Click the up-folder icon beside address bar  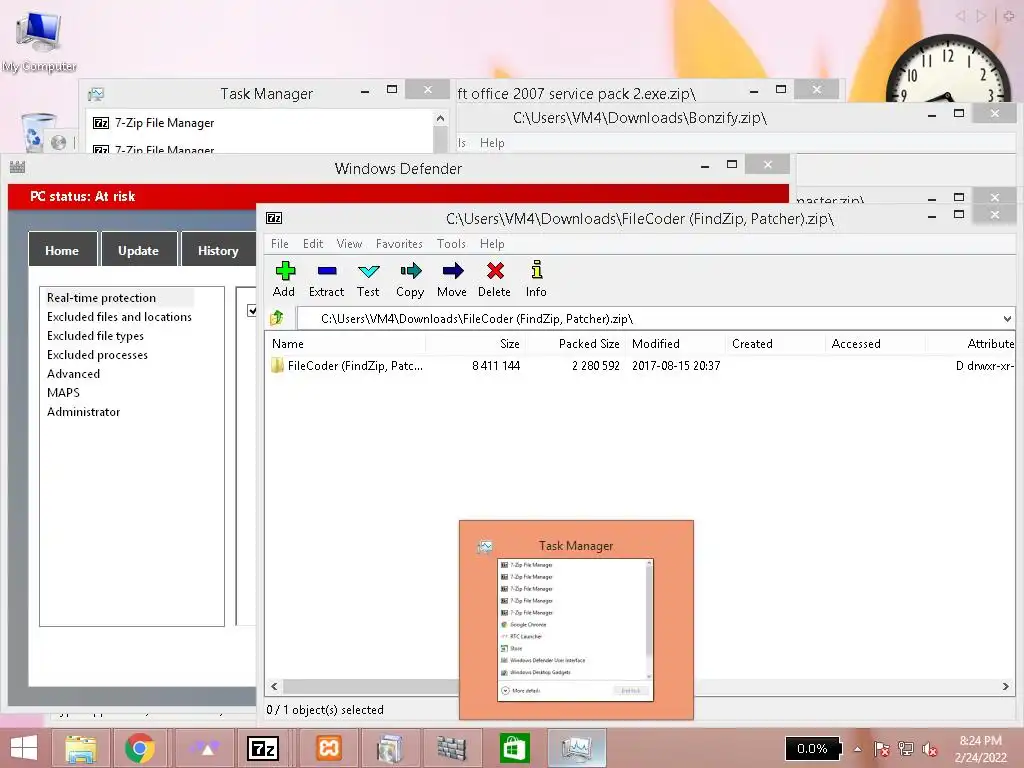click(277, 318)
